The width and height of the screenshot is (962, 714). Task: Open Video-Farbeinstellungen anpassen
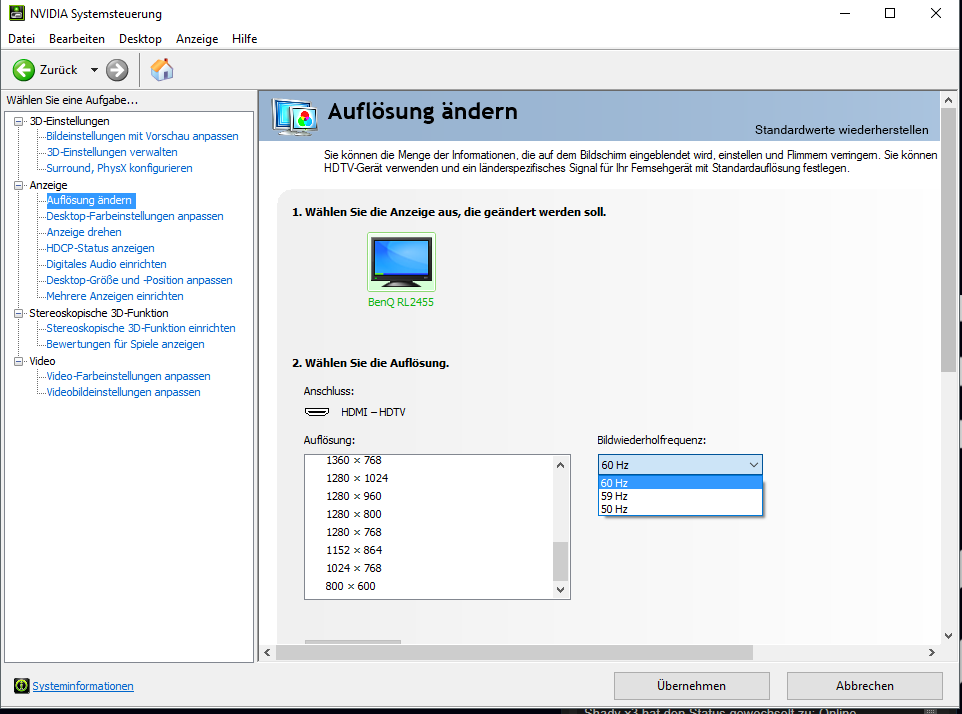[129, 376]
